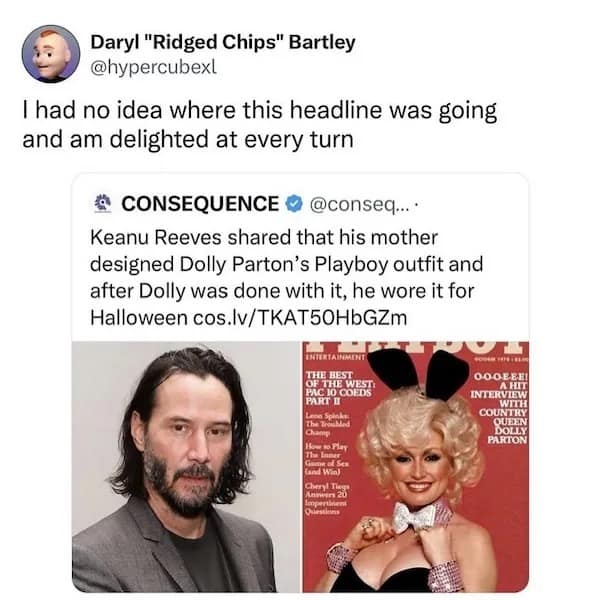The height and width of the screenshot is (600, 600).
Task: Open Daryl Bartley's cartoon profile avatar
Action: click(51, 54)
